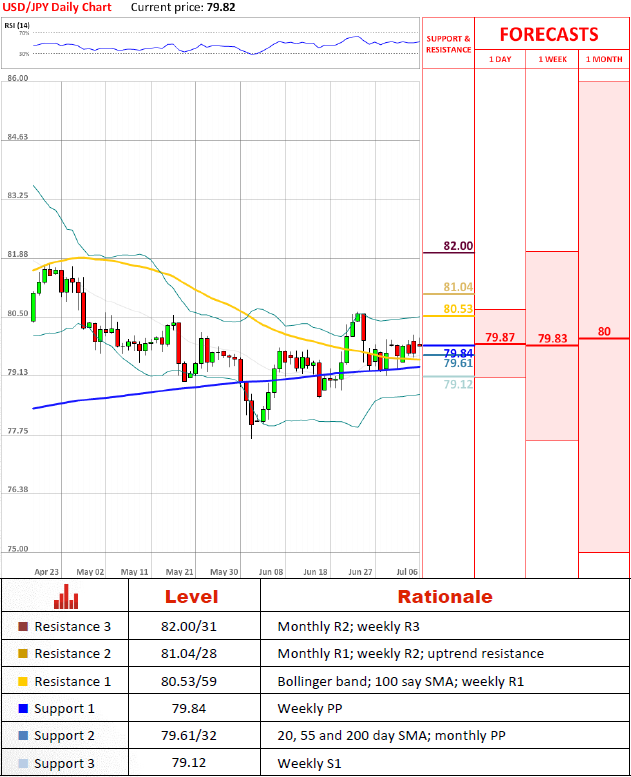Click the 79.61 support level label beside chart

coord(458,363)
